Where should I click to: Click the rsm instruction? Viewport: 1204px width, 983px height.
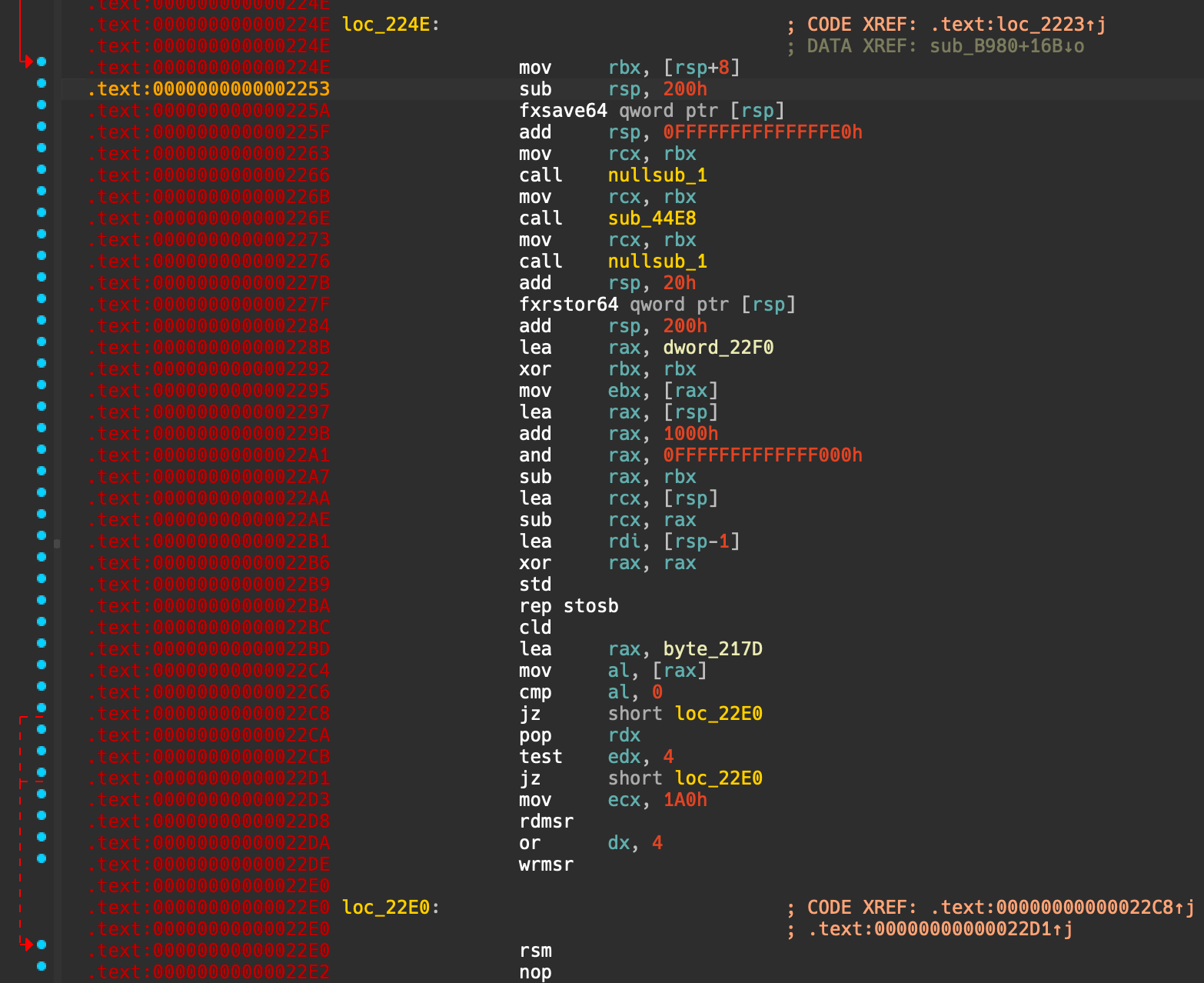coord(535,951)
